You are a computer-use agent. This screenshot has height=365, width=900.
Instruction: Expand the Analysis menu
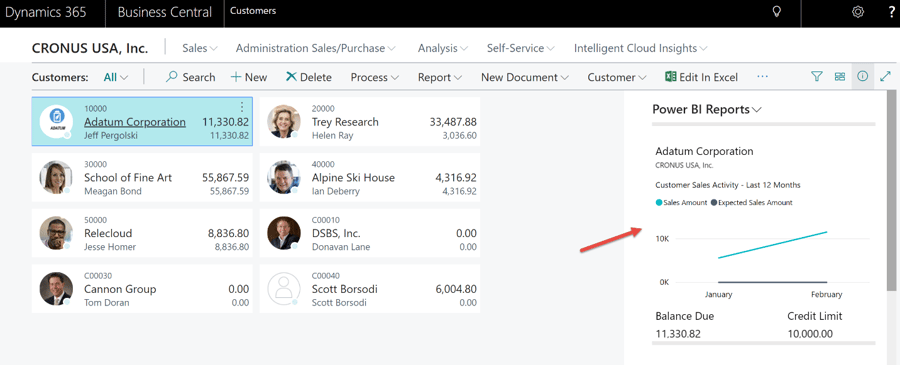pos(443,48)
